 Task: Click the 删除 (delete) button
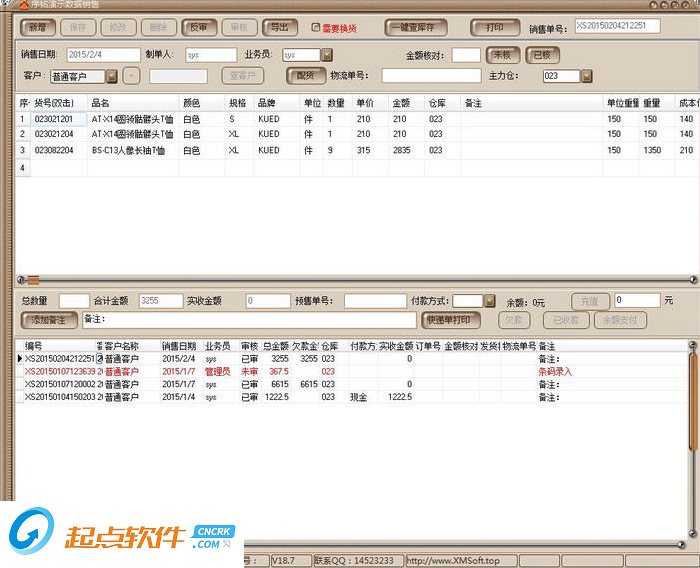(x=158, y=28)
